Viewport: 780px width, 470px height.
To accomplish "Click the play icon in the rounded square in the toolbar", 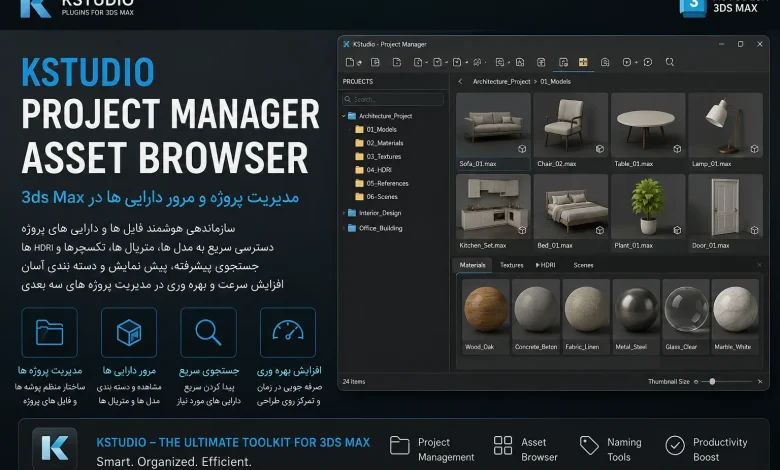I will pyautogui.click(x=627, y=62).
